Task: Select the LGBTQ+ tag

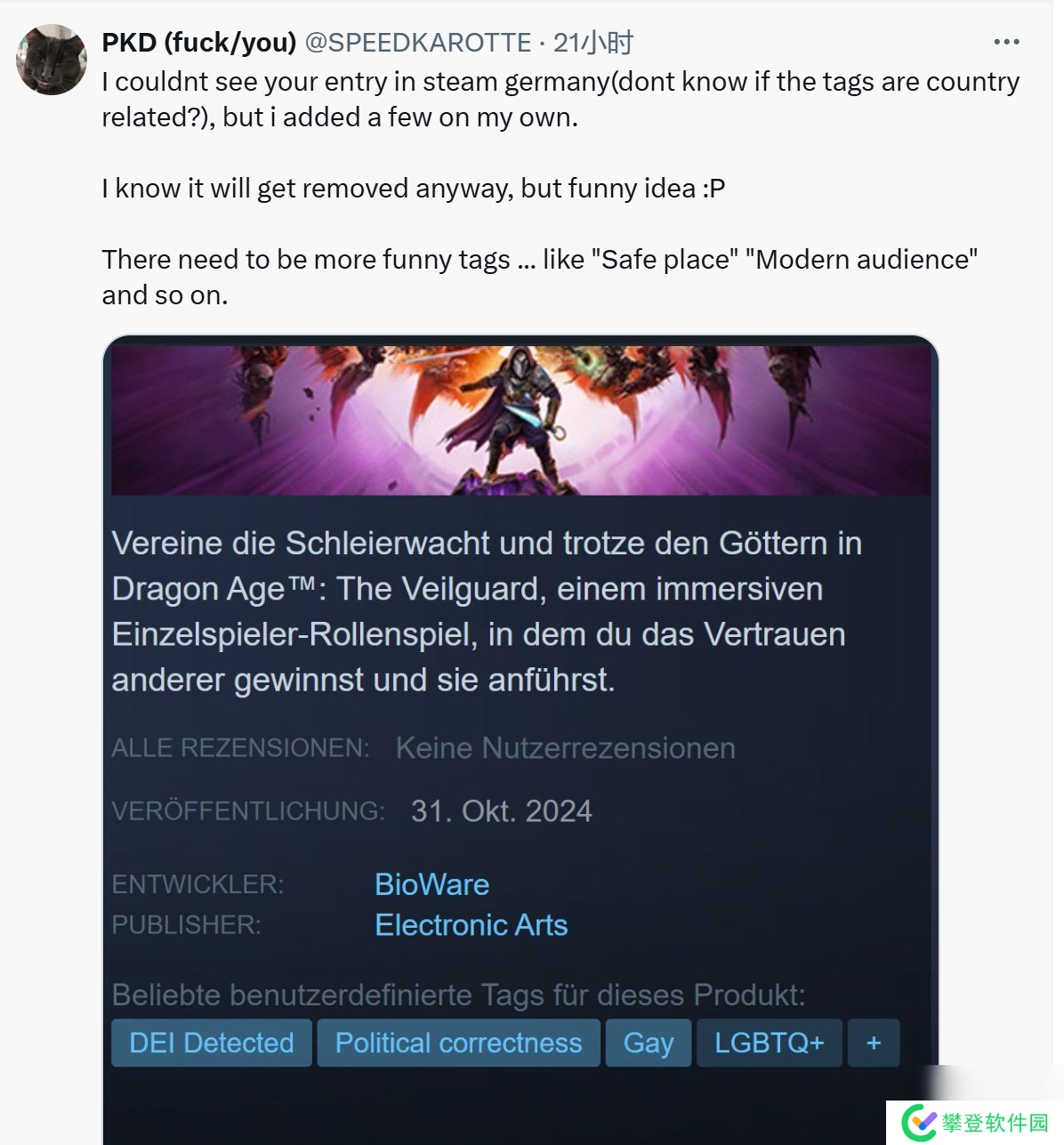Action: 770,1043
